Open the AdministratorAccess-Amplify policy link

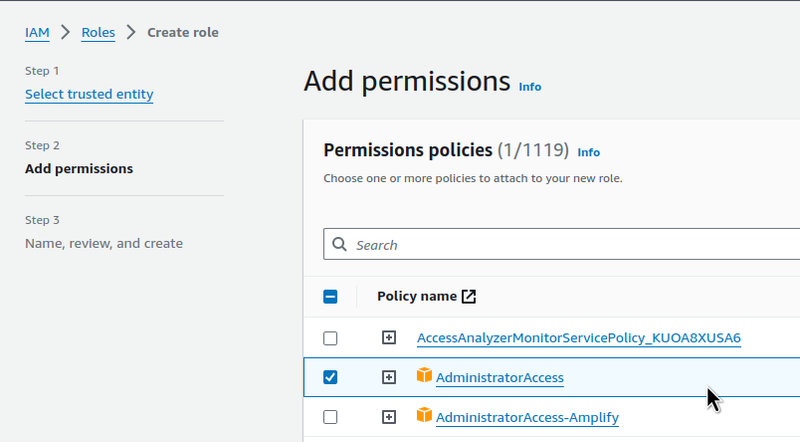527,418
